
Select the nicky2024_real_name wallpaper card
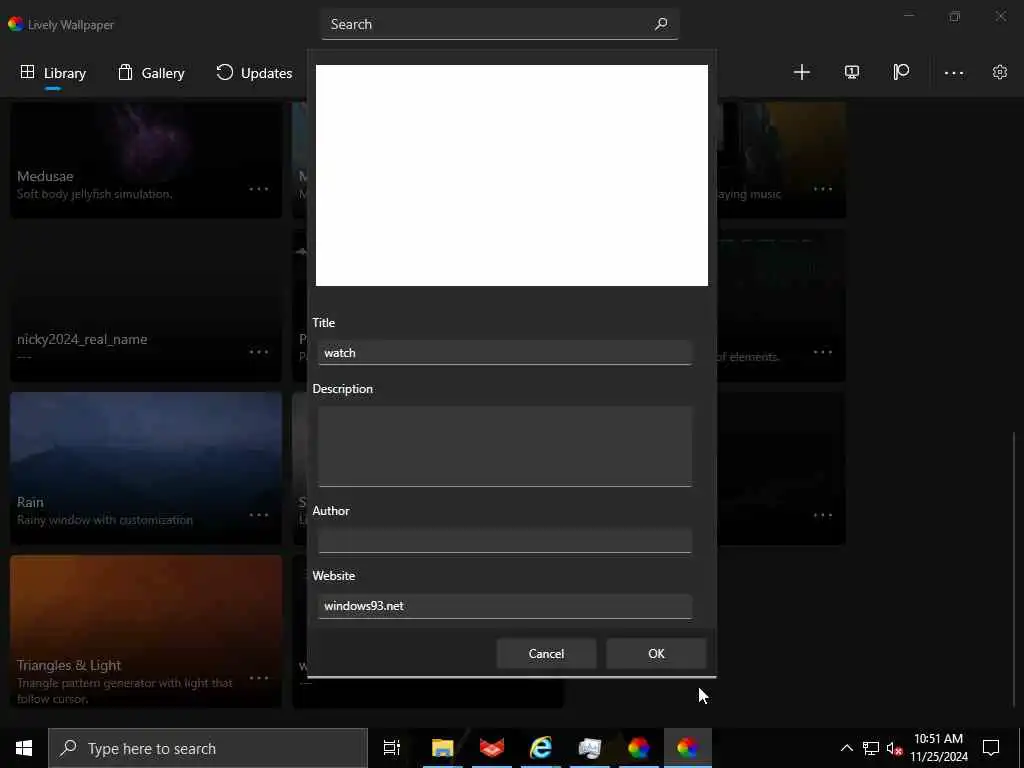(x=146, y=305)
